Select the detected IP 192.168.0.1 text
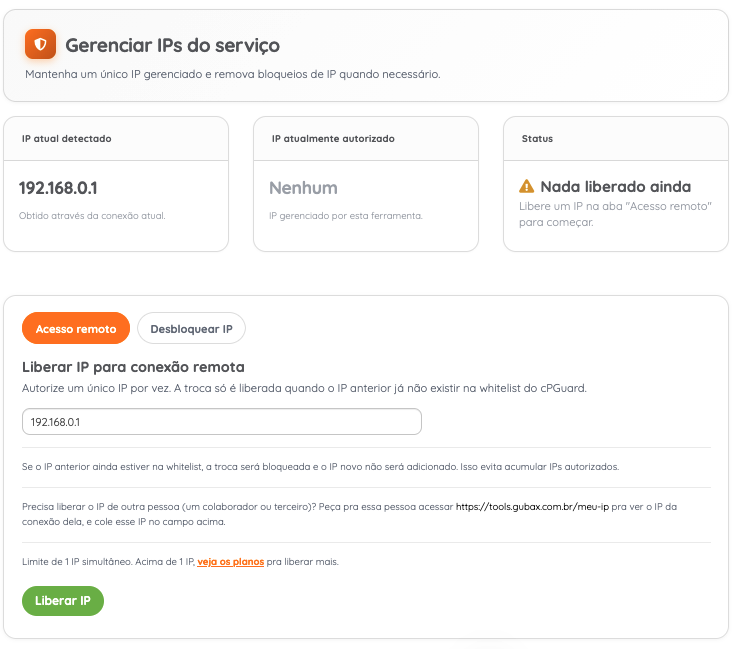The image size is (734, 649). (58, 188)
